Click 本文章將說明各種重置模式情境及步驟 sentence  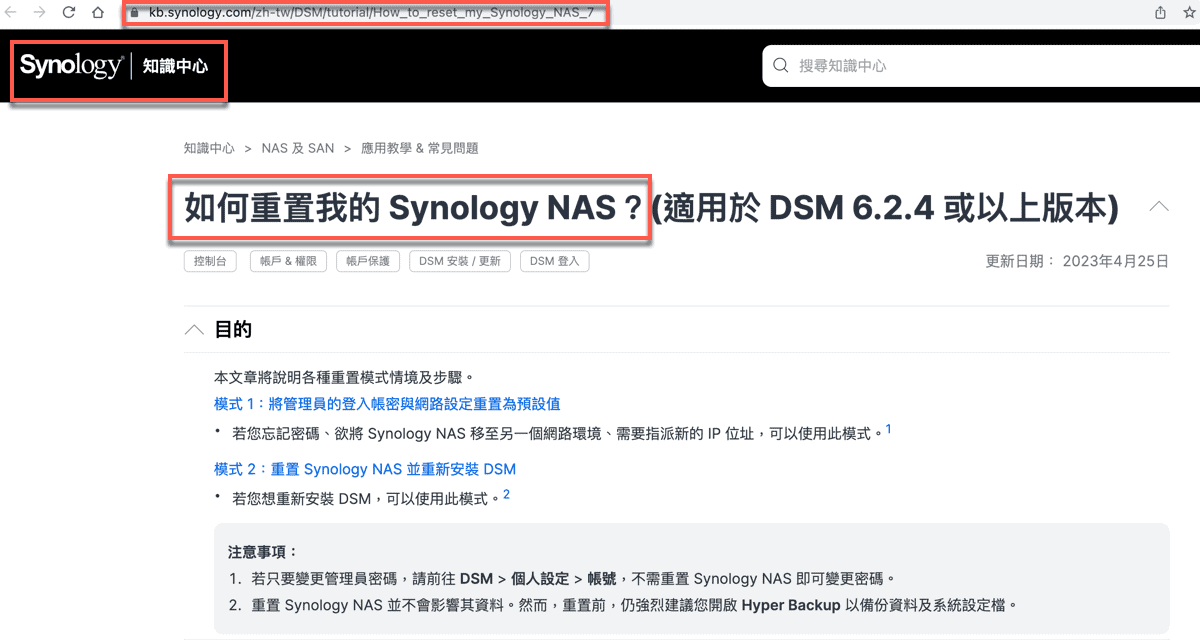[343, 378]
